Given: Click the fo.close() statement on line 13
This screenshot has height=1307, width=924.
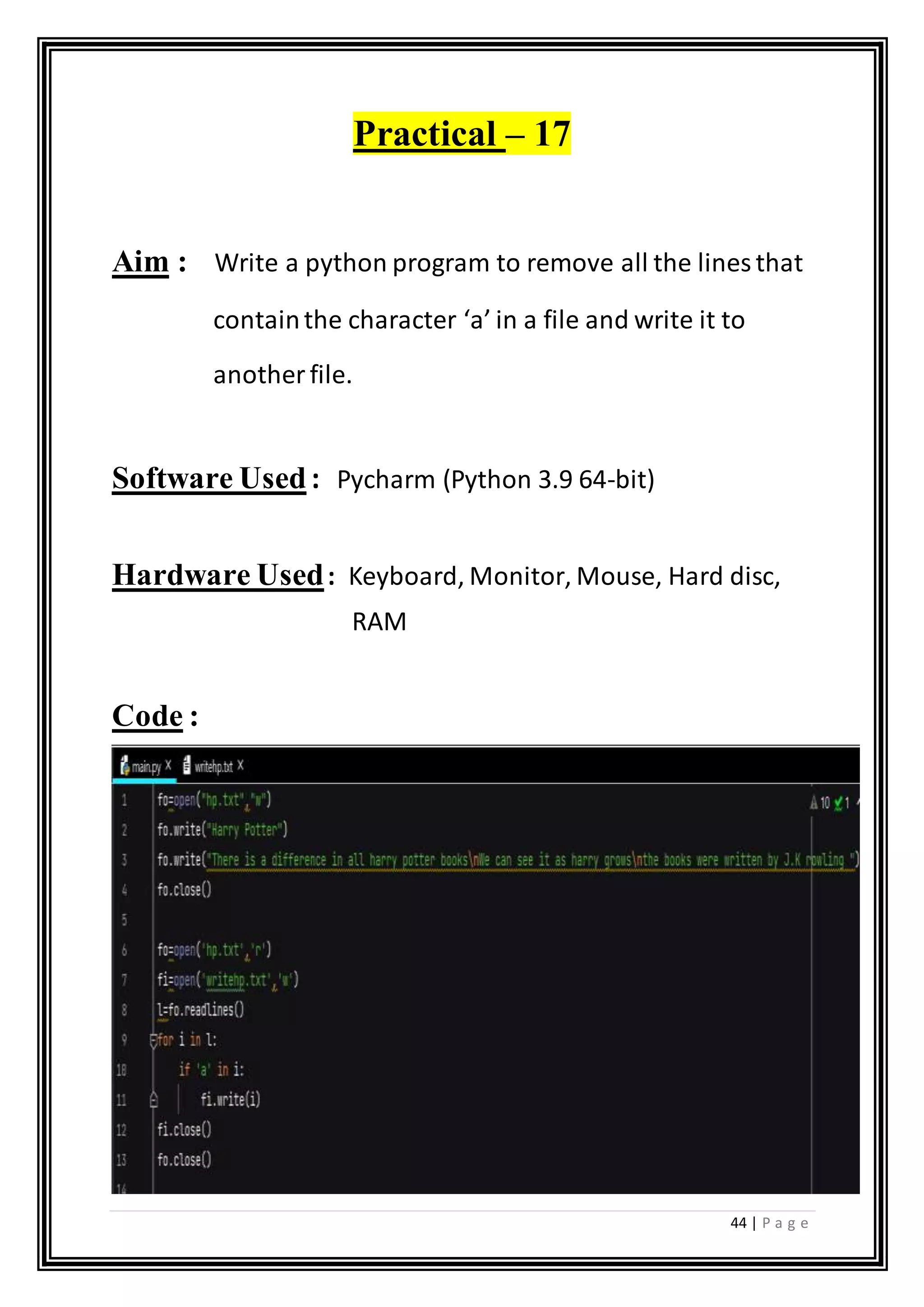Looking at the screenshot, I should tap(185, 1160).
